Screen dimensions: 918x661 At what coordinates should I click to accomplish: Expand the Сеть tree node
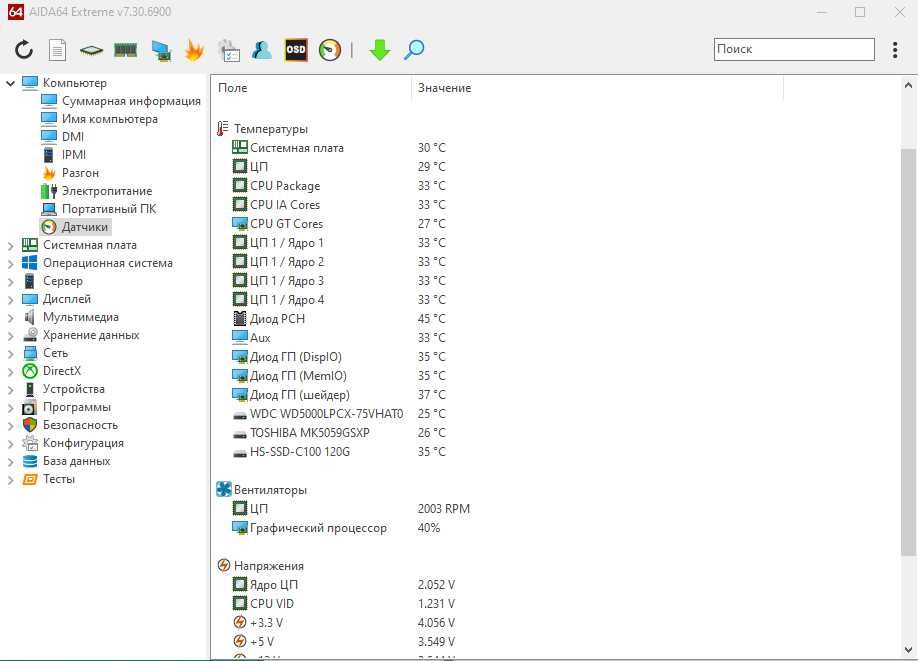[x=10, y=354]
